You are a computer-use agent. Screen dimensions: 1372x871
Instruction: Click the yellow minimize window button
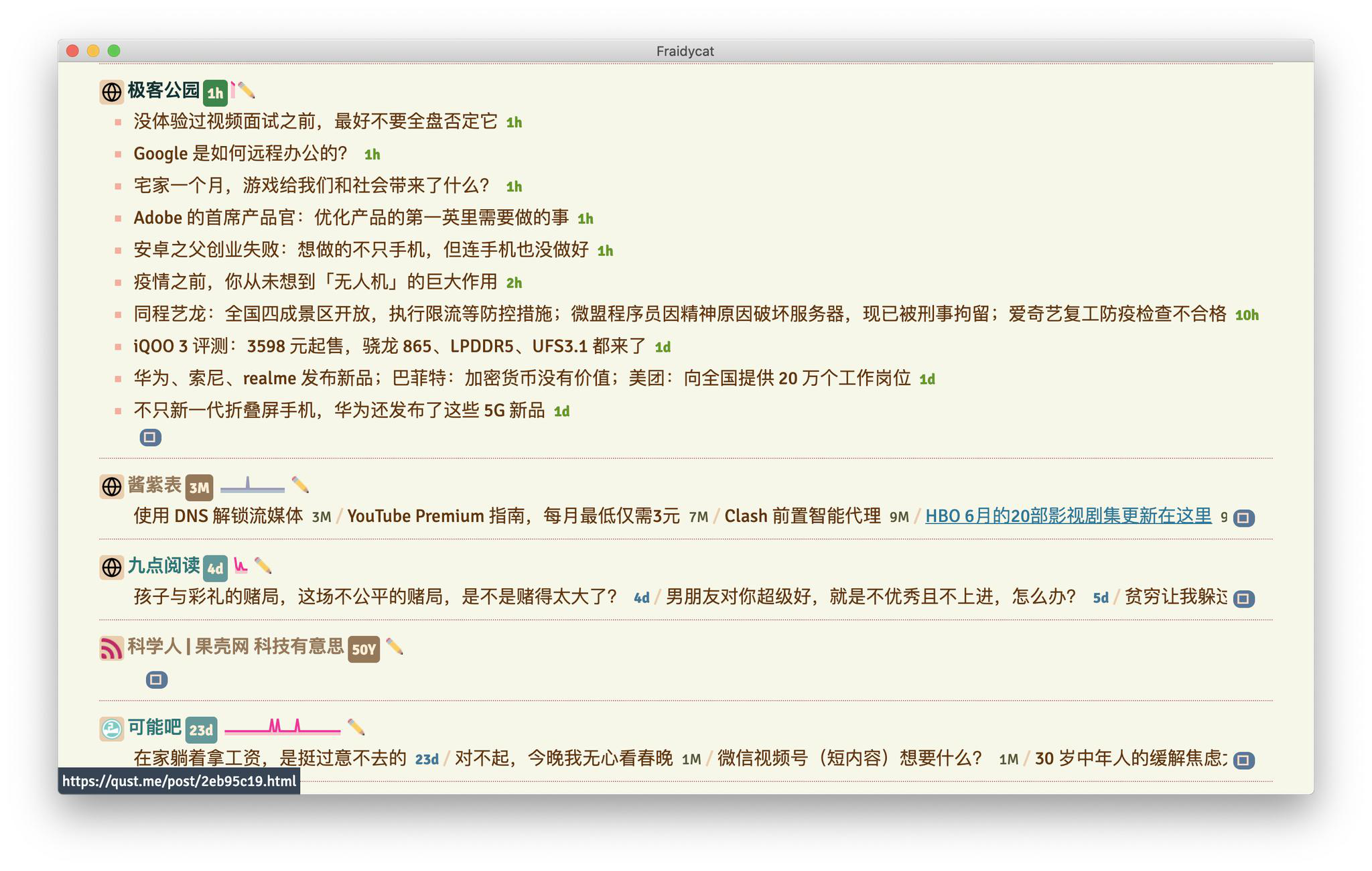coord(93,51)
